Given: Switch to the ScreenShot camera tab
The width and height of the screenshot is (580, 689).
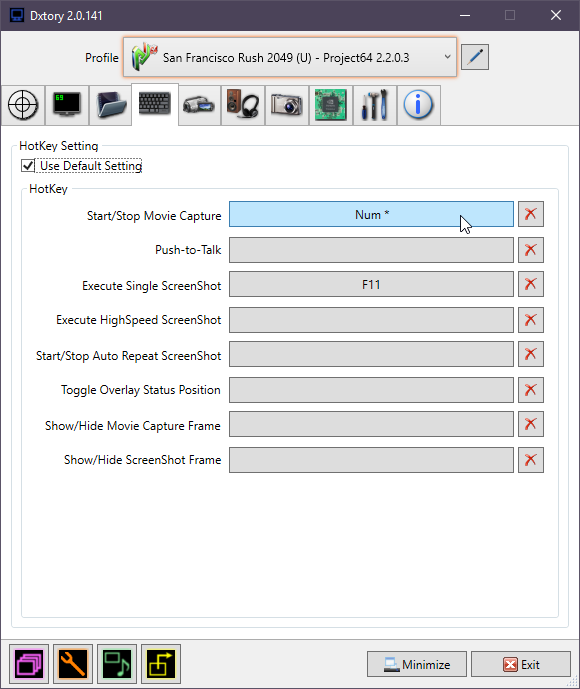Looking at the screenshot, I should 287,105.
